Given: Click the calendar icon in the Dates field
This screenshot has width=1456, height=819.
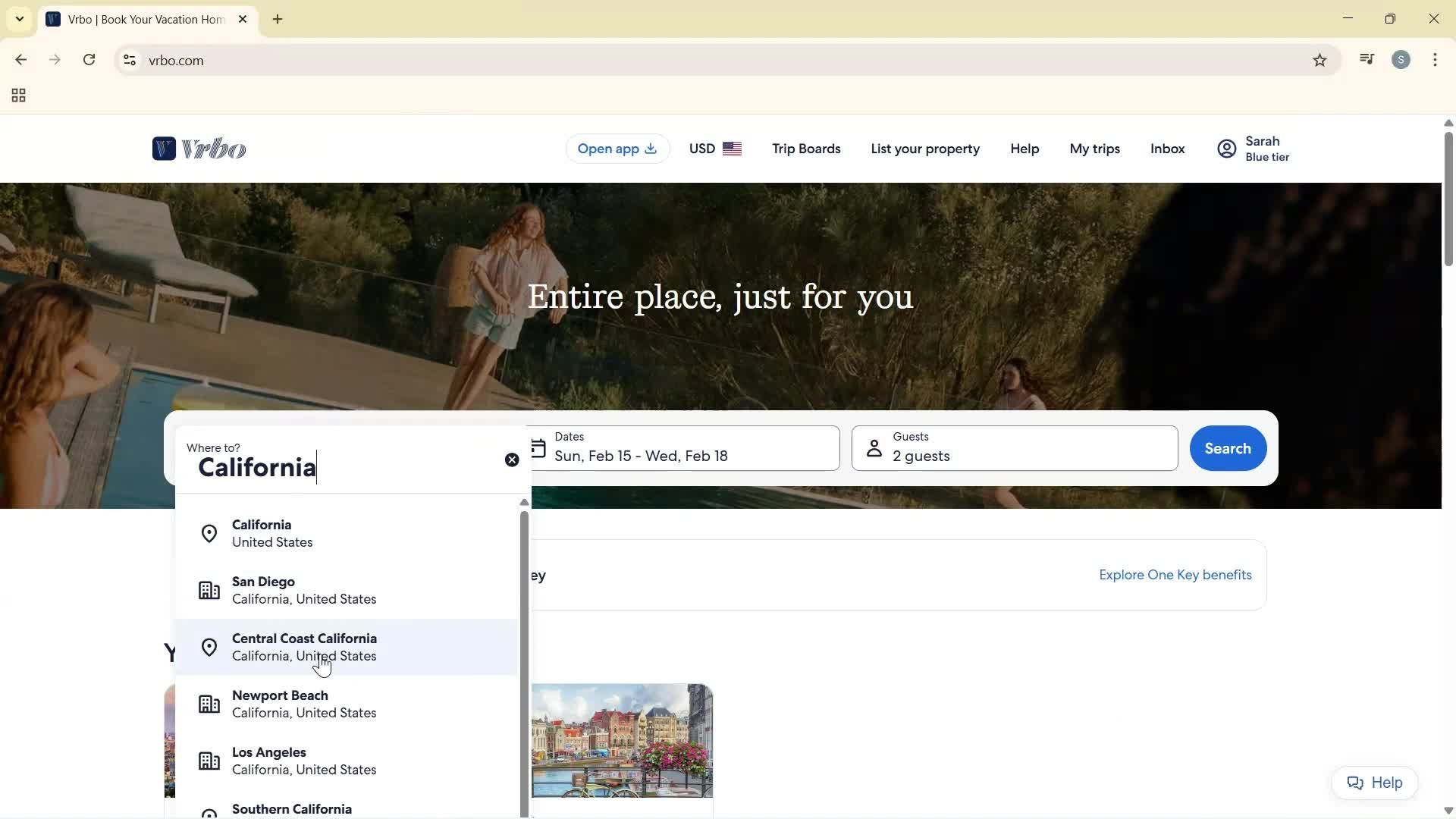Looking at the screenshot, I should (538, 447).
